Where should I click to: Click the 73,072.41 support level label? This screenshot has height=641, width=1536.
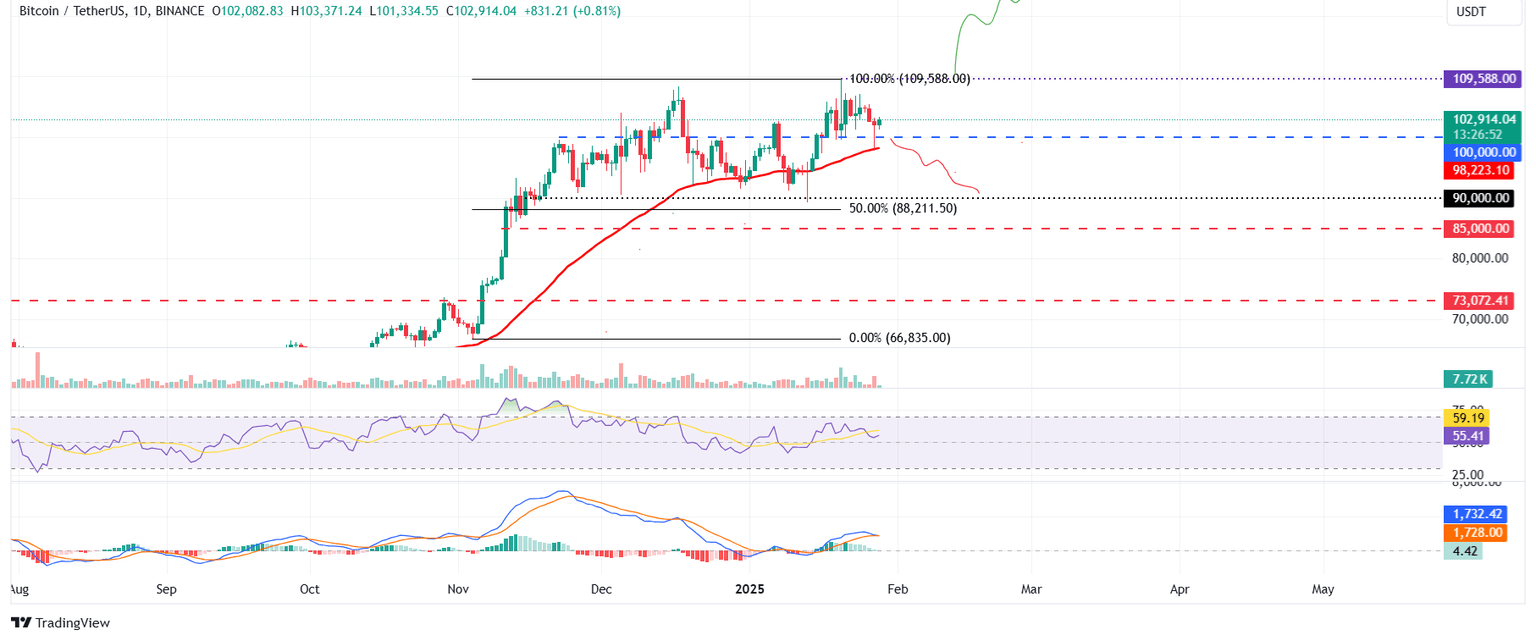(1480, 300)
